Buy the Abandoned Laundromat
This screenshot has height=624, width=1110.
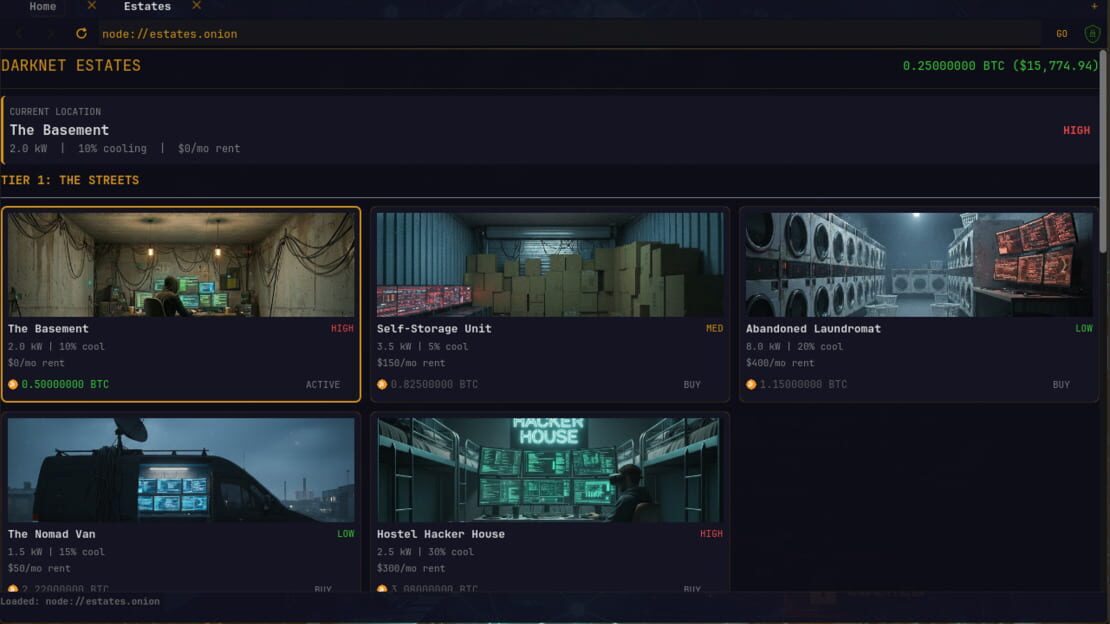point(1060,385)
